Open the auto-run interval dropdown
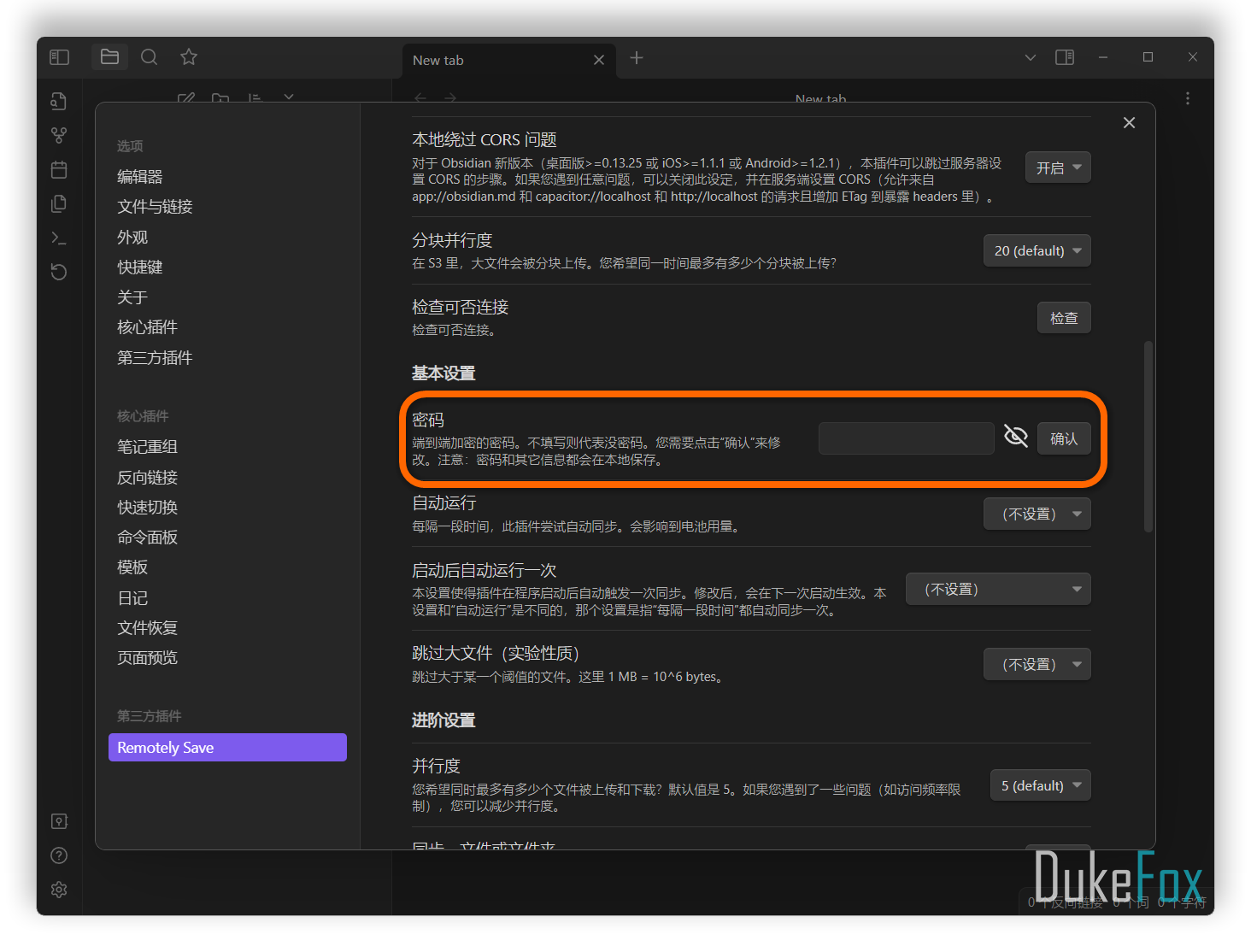The height and width of the screenshot is (952, 1251). click(1037, 514)
